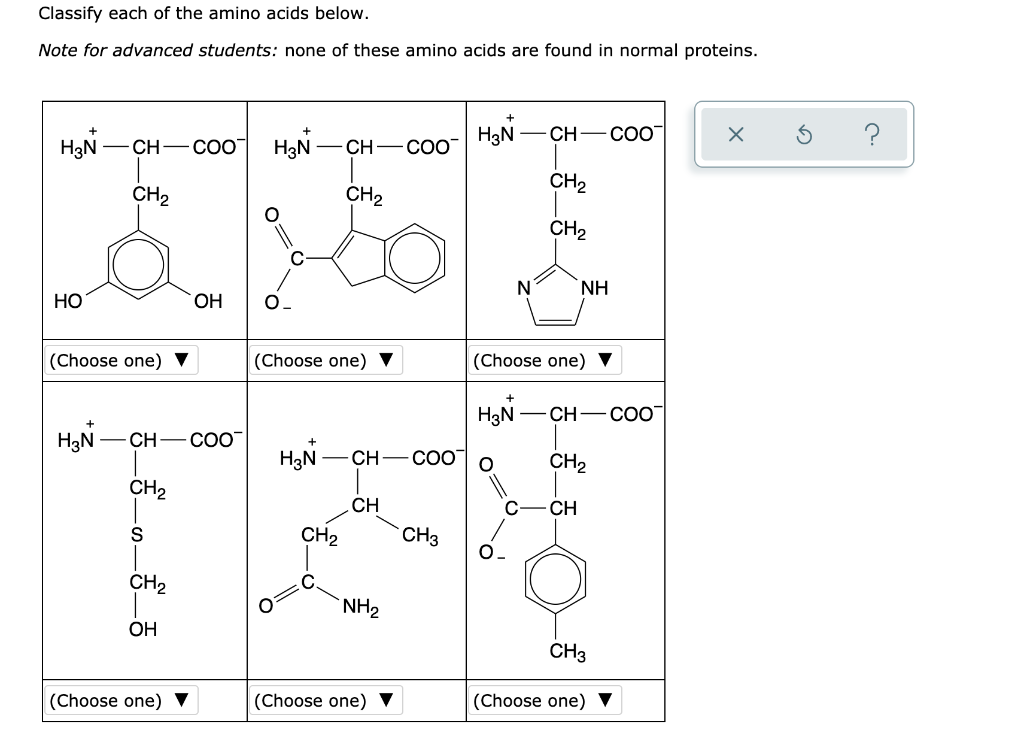Click the NH2 label in the bottom-middle structure
Screen dimensions: 1024x742
pos(358,606)
